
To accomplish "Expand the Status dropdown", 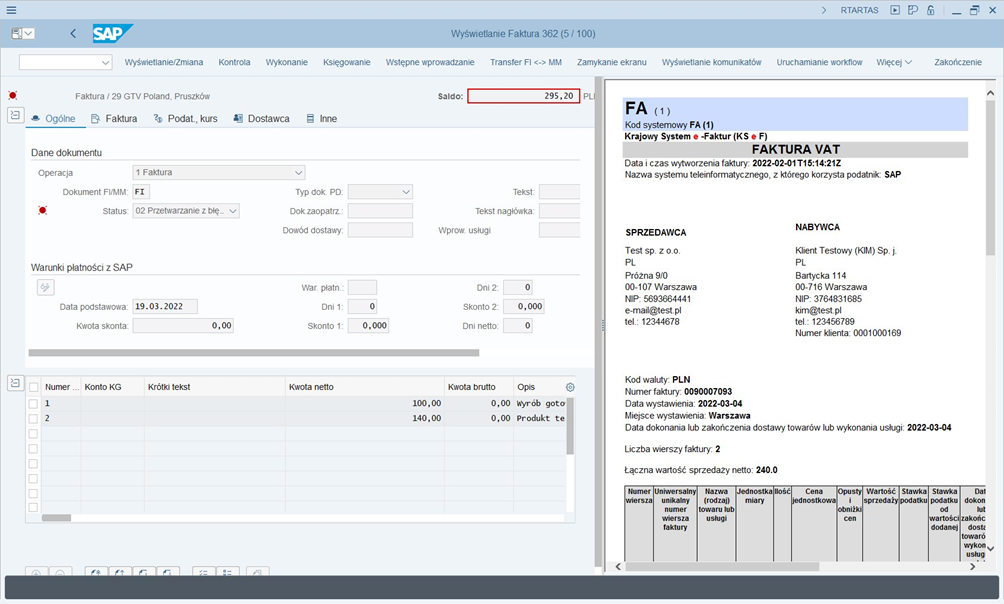I will (232, 211).
